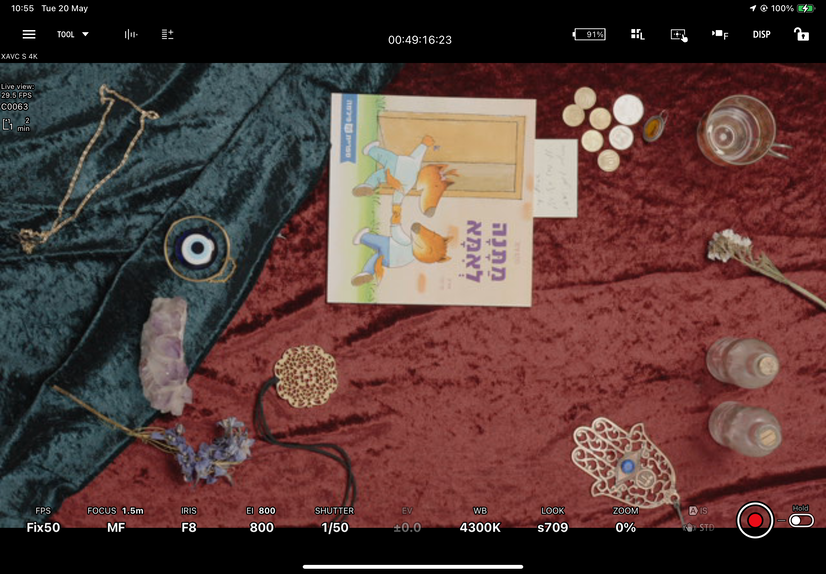
Task: Open the grid layout L icon
Action: [x=637, y=35]
